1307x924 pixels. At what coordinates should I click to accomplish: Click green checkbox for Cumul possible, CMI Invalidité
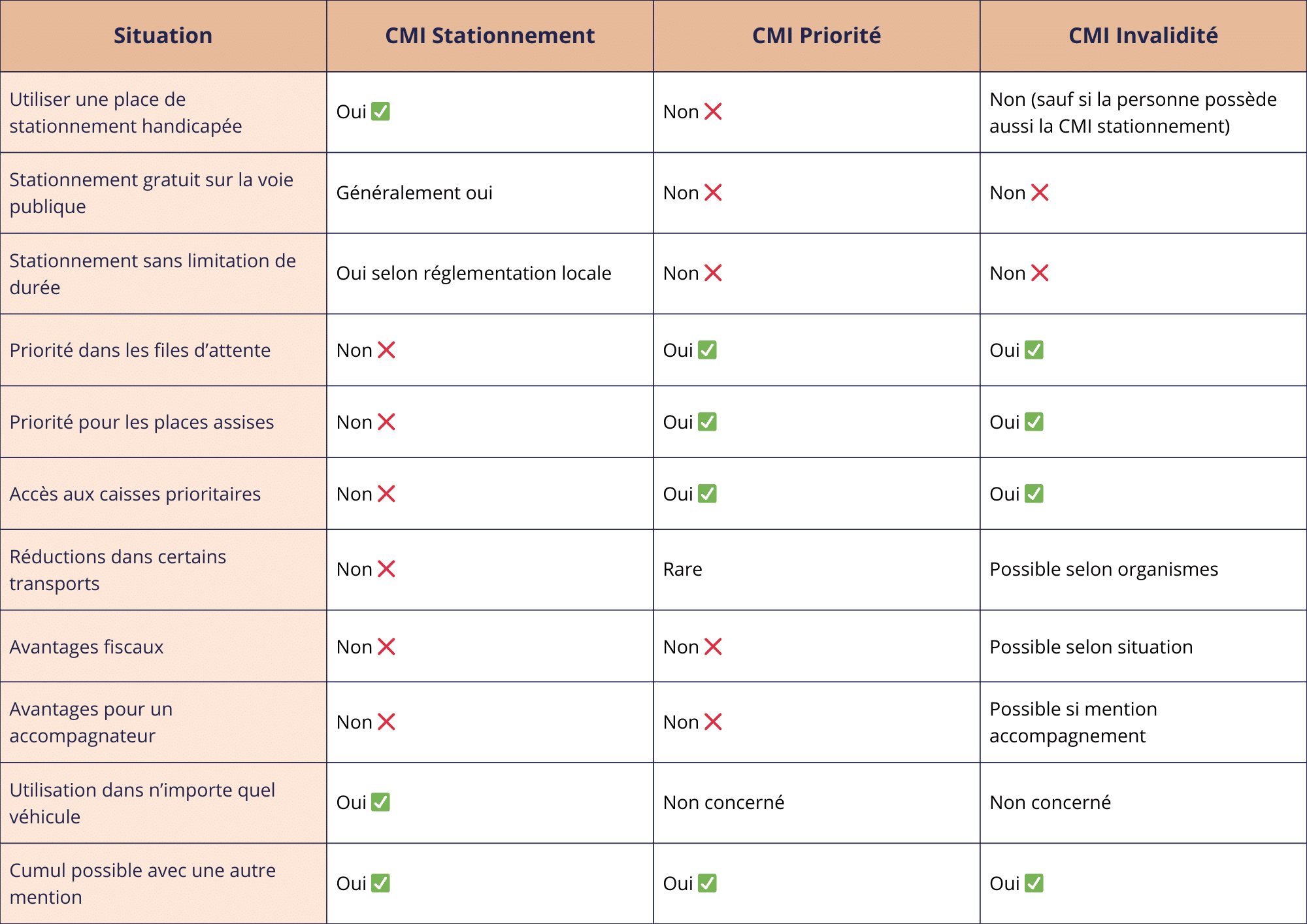click(x=1034, y=883)
